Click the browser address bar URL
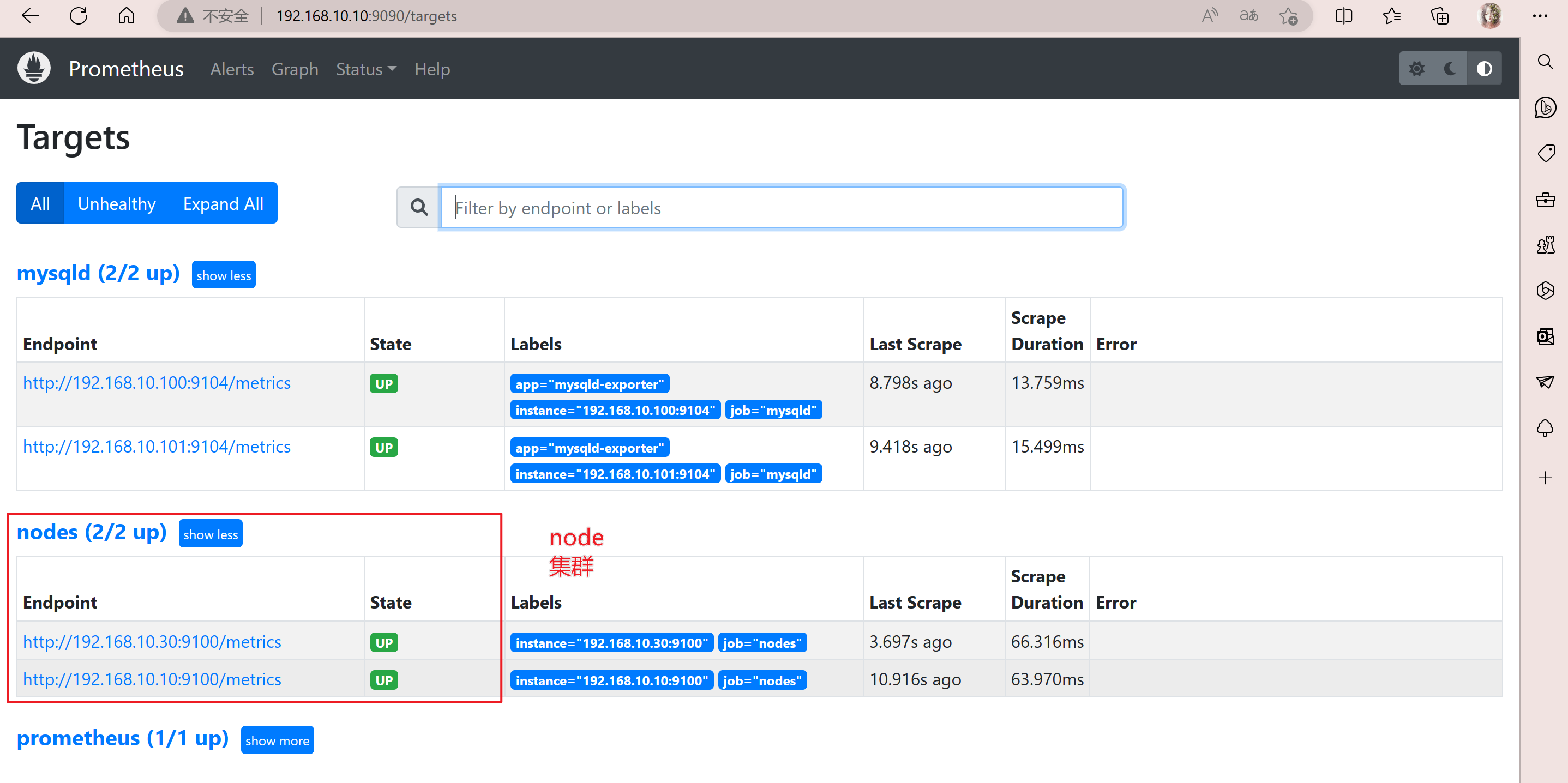 click(x=367, y=16)
